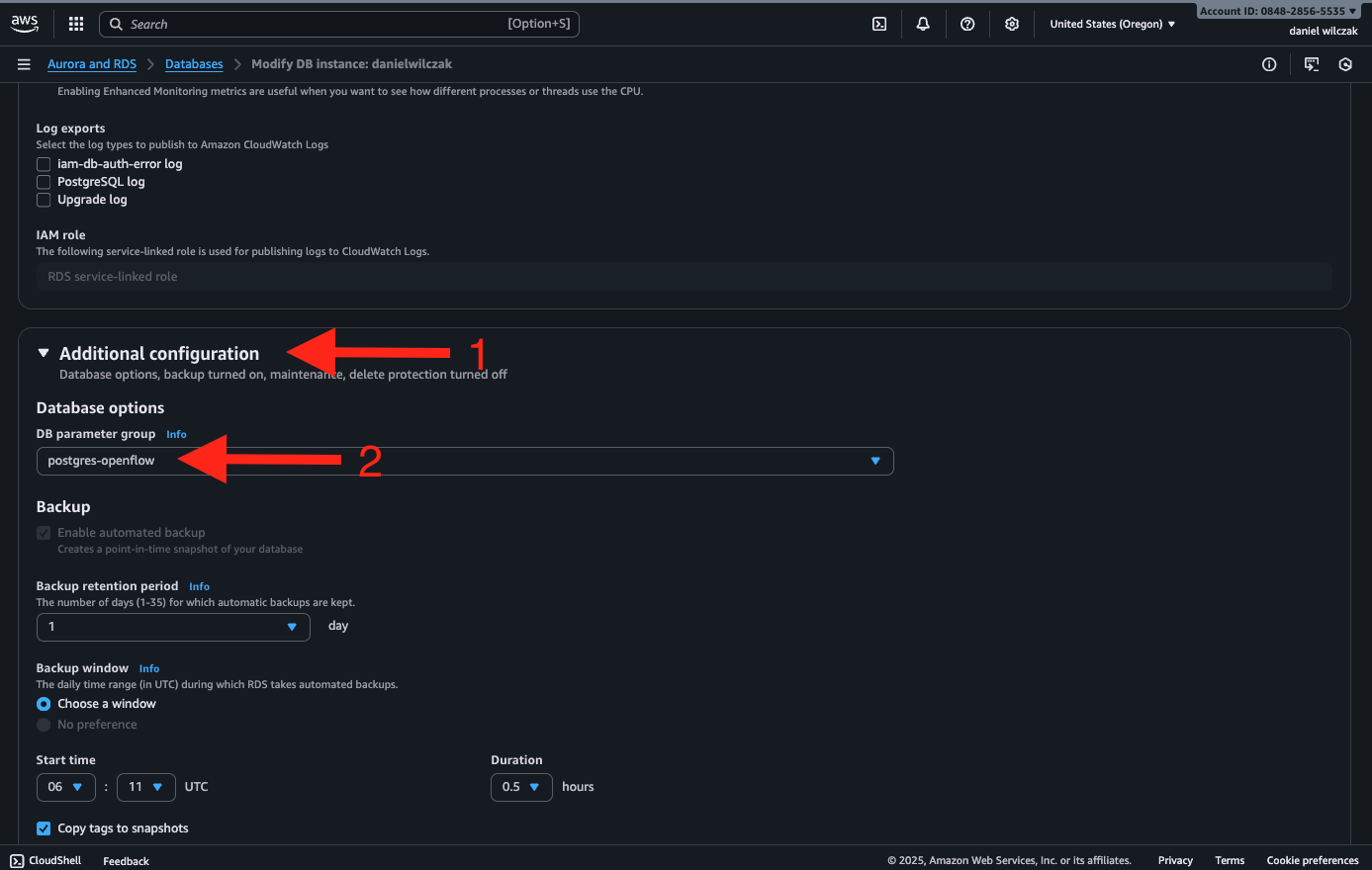Open the Backup retention period dropdown
Viewport: 1372px width, 870px height.
(x=173, y=627)
